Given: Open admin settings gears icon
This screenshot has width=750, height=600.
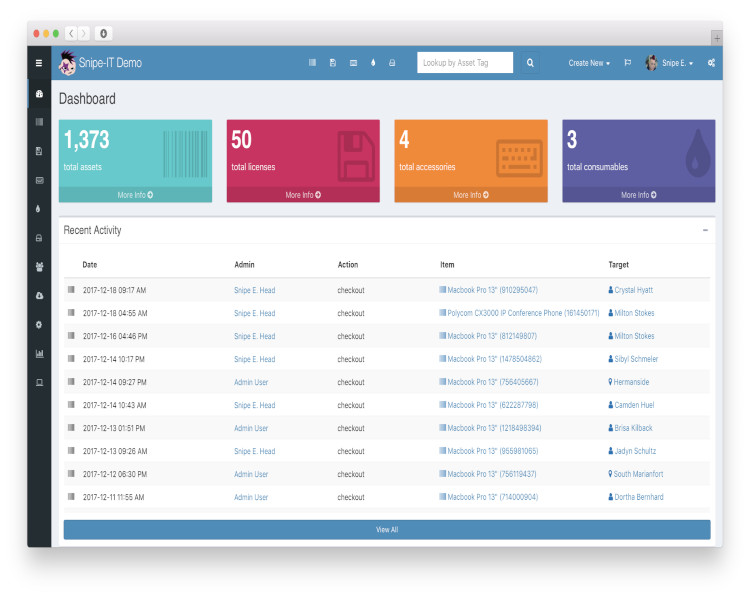Looking at the screenshot, I should point(711,63).
